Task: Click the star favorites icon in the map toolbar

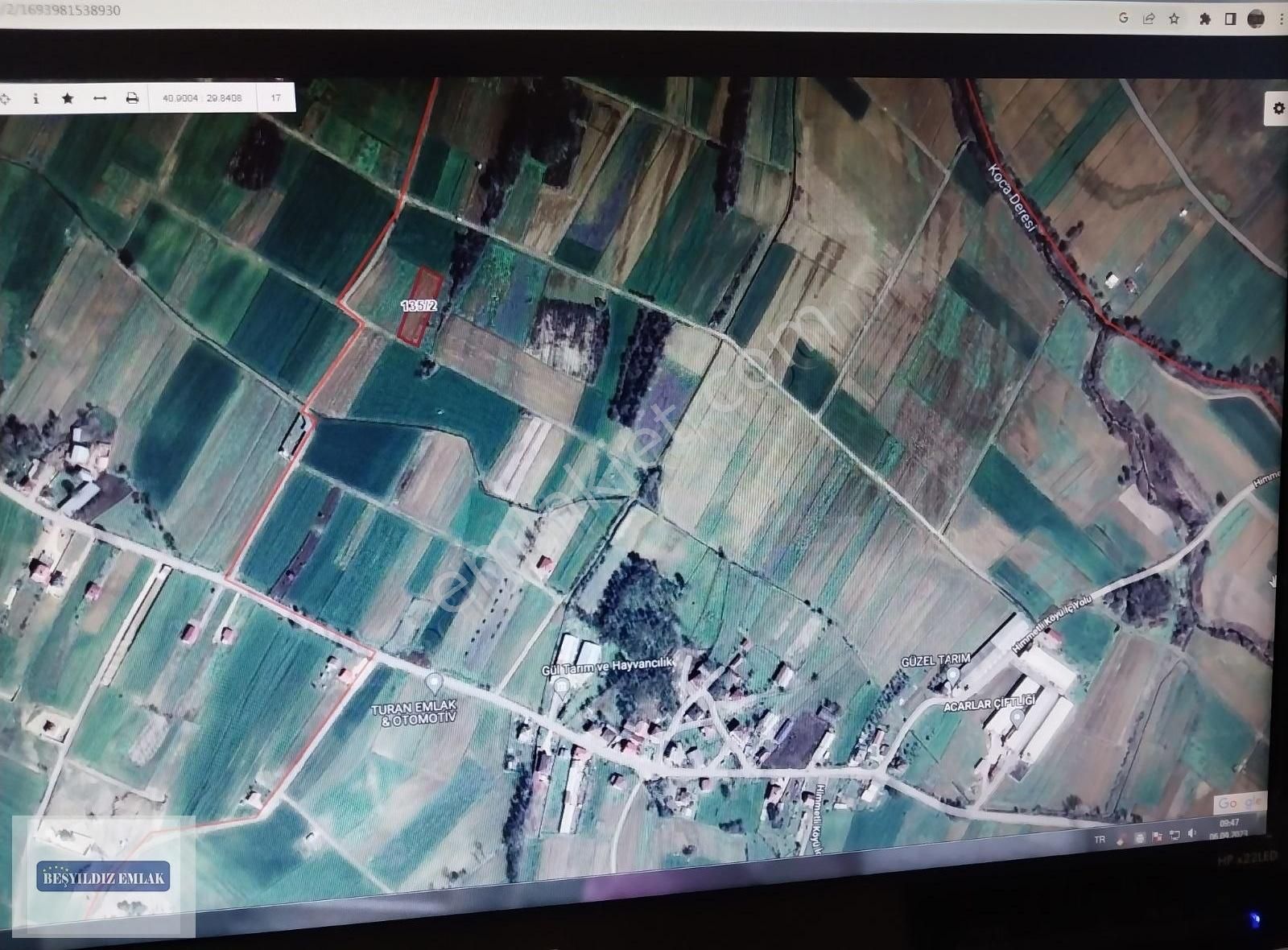Action: 68,98
